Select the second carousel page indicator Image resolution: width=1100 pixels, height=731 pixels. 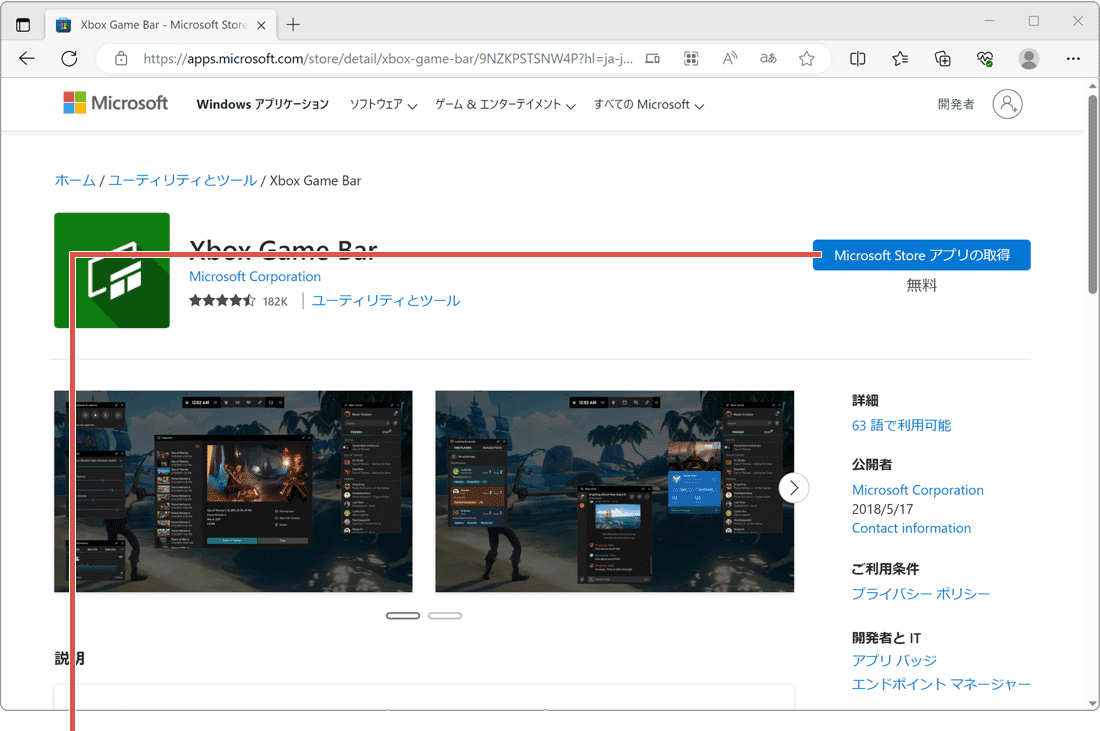[x=445, y=615]
